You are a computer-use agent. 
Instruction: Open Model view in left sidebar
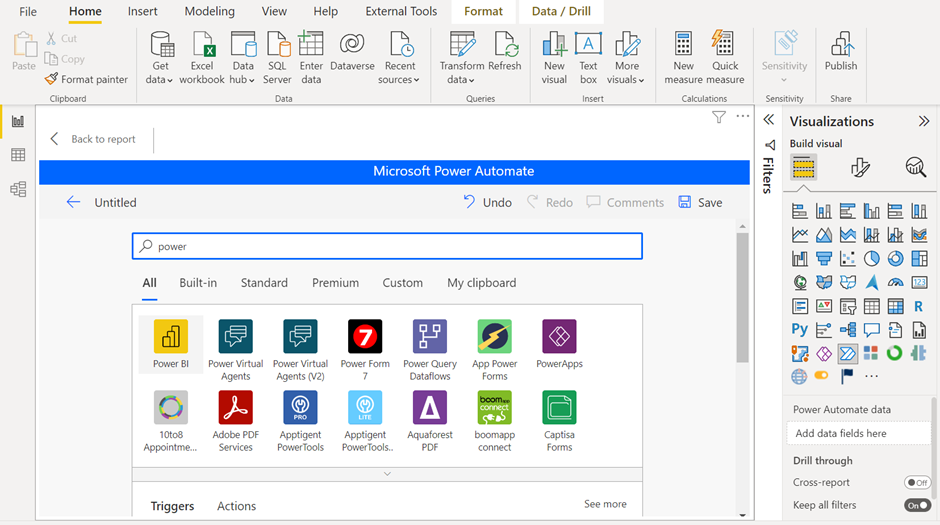(x=18, y=189)
